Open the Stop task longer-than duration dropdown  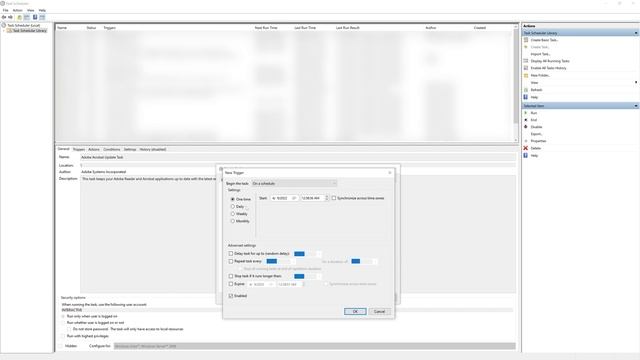point(319,276)
